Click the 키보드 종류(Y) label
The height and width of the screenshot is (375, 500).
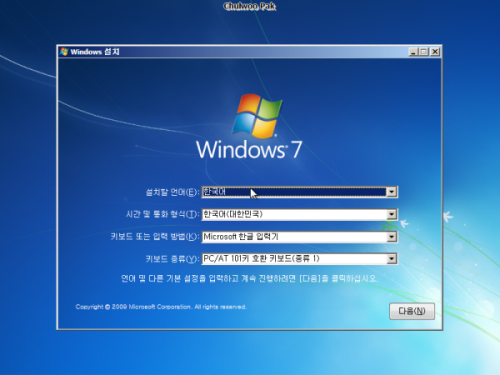click(172, 259)
